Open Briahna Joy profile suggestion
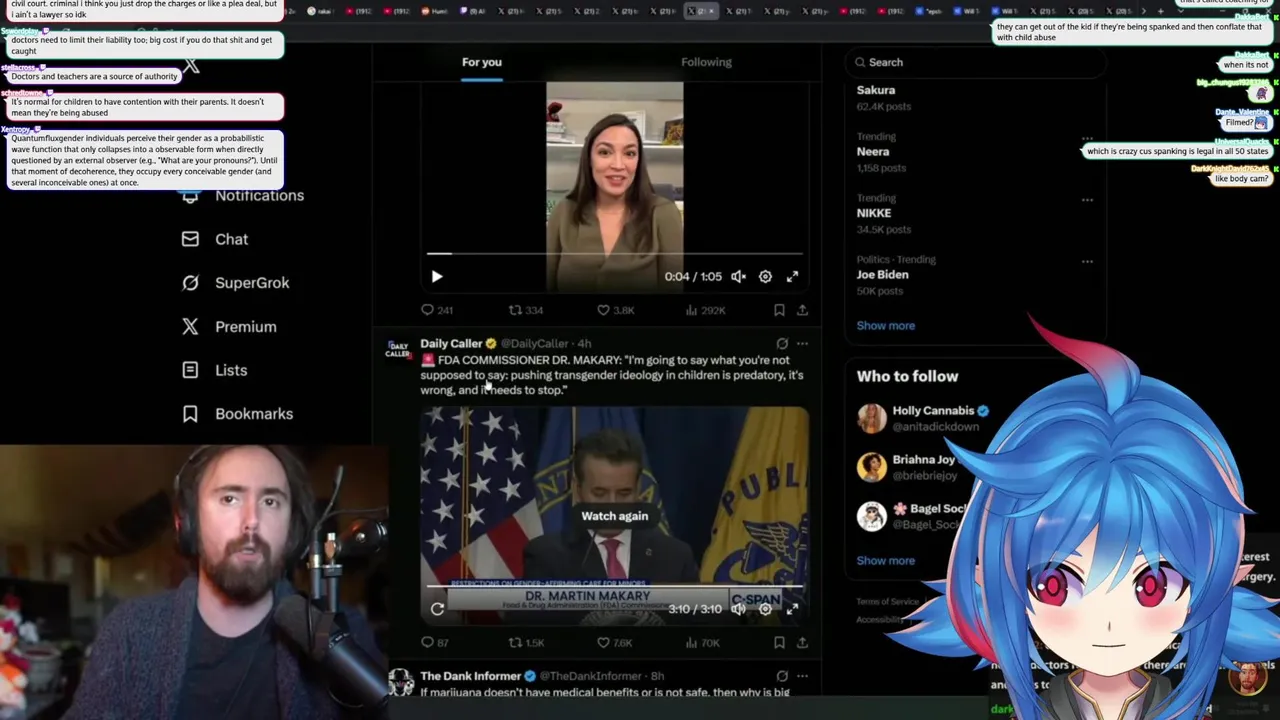This screenshot has height=720, width=1280. tap(924, 460)
